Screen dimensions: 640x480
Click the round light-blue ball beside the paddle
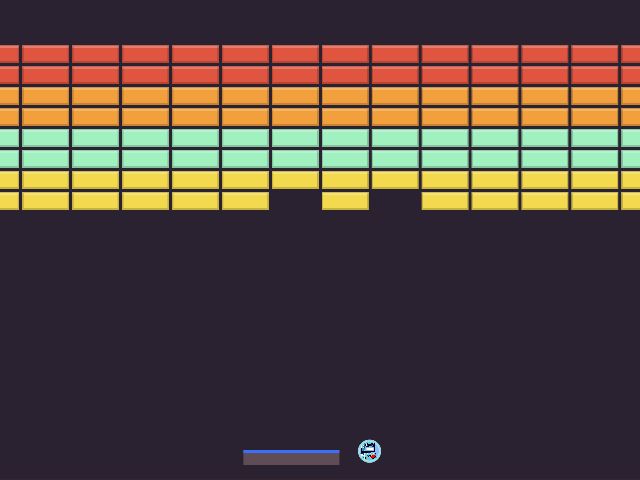(x=369, y=451)
